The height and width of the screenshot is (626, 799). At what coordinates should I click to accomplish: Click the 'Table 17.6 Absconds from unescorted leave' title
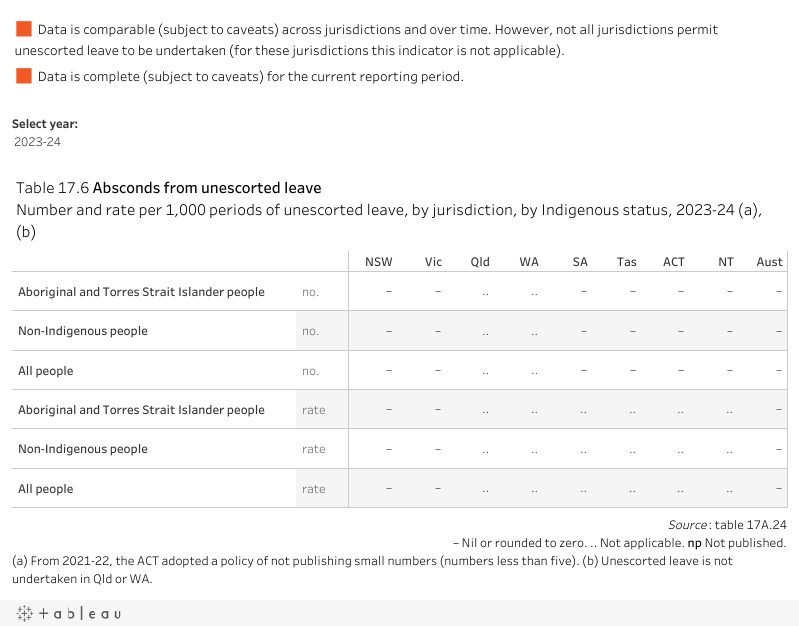169,188
